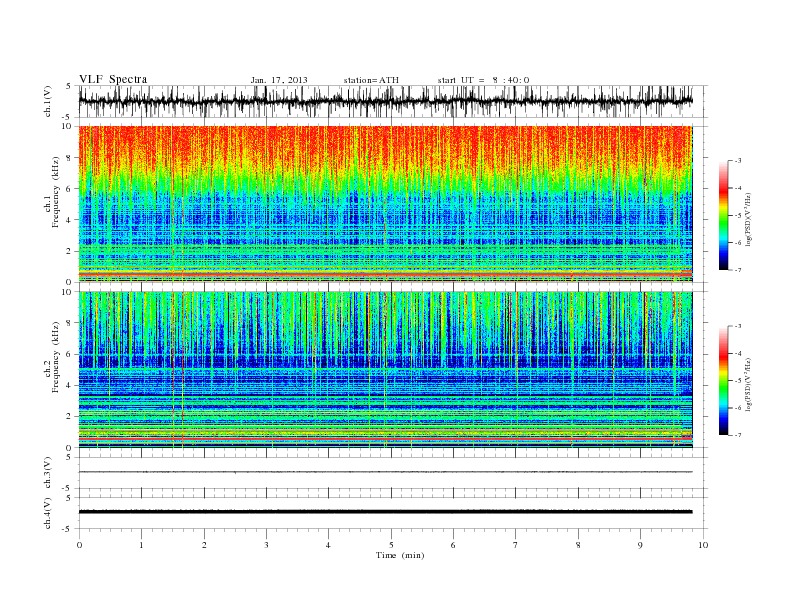The width and height of the screenshot is (792, 612).
Task: Click the ch.1 color scale bar
Action: (x=724, y=215)
